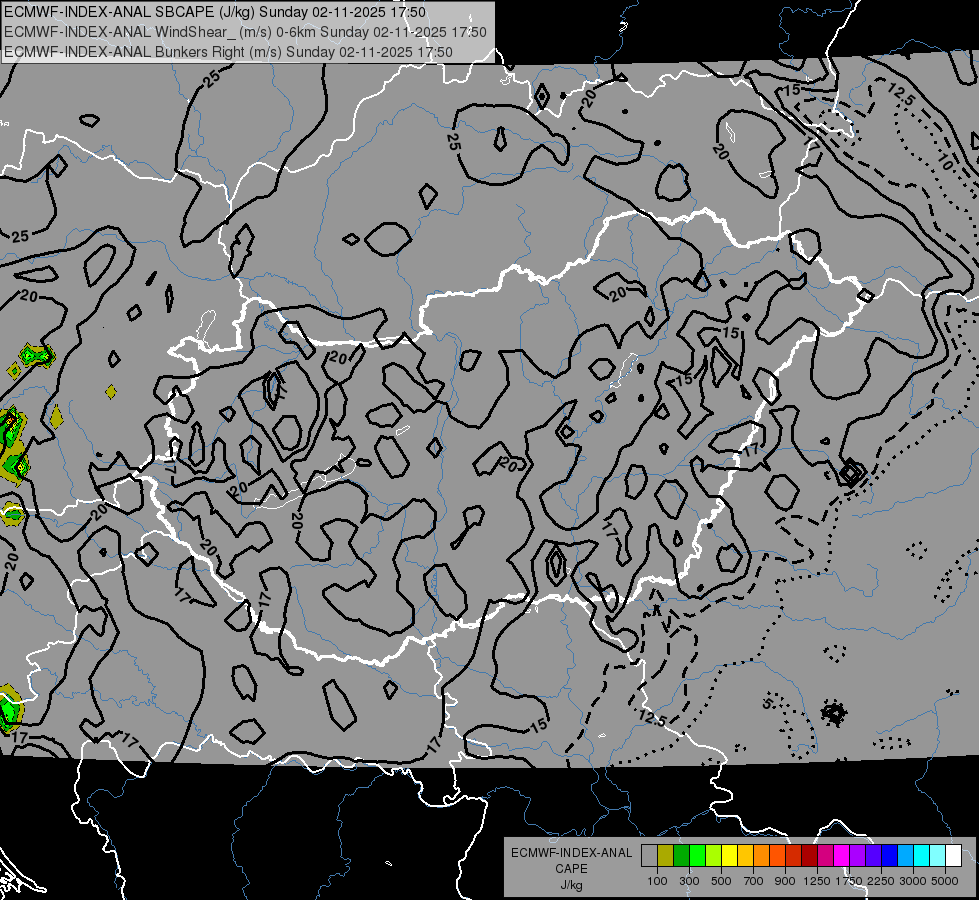This screenshot has width=979, height=900.
Task: Click the Bunkers Right (m/s) title line
Action: pyautogui.click(x=229, y=52)
